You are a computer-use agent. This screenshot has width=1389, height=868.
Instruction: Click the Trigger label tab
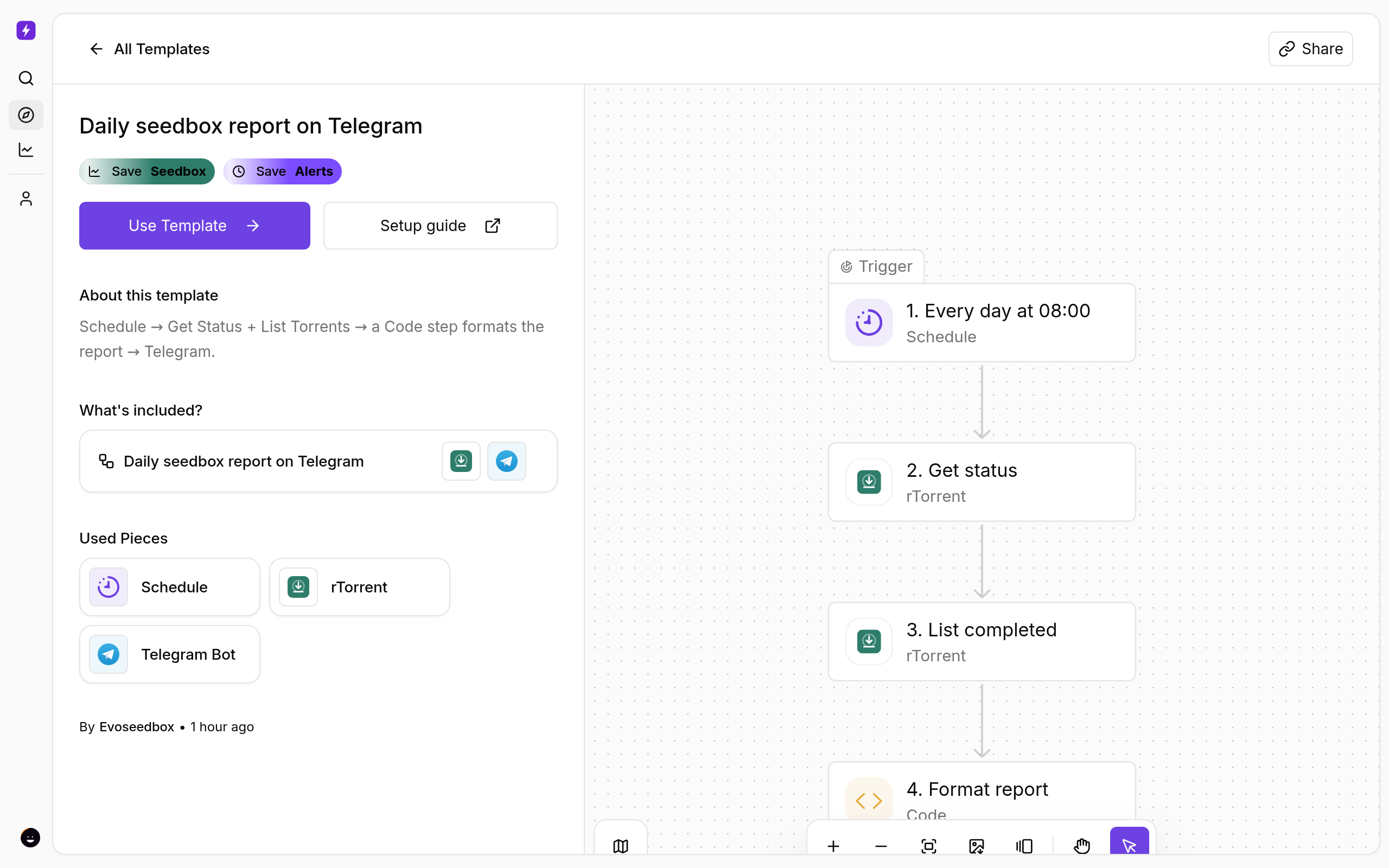pyautogui.click(x=876, y=266)
